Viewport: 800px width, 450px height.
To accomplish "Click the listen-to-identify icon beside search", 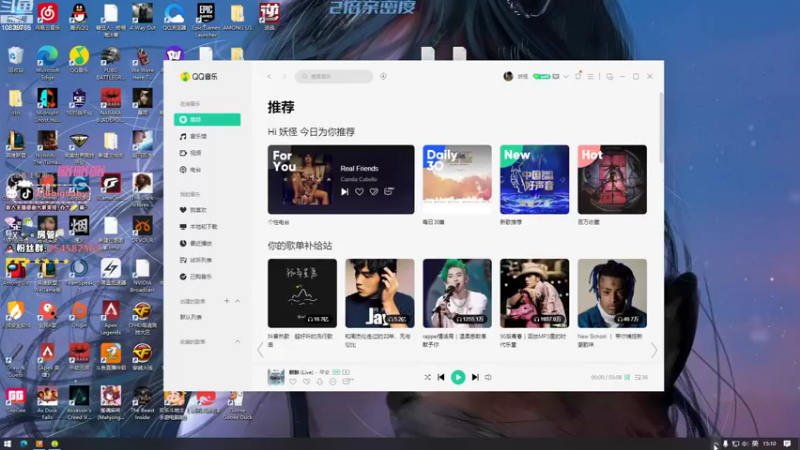I will pos(383,76).
